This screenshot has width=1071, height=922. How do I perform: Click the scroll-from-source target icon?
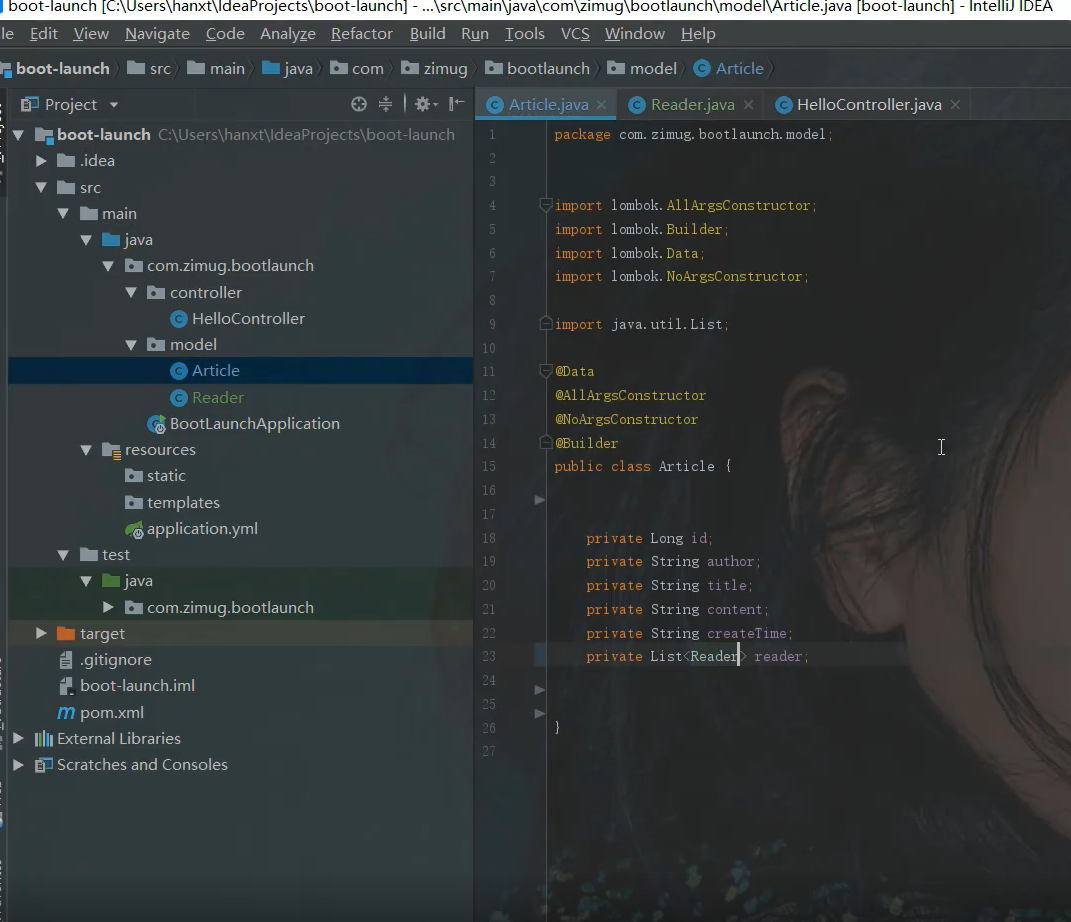(x=359, y=104)
